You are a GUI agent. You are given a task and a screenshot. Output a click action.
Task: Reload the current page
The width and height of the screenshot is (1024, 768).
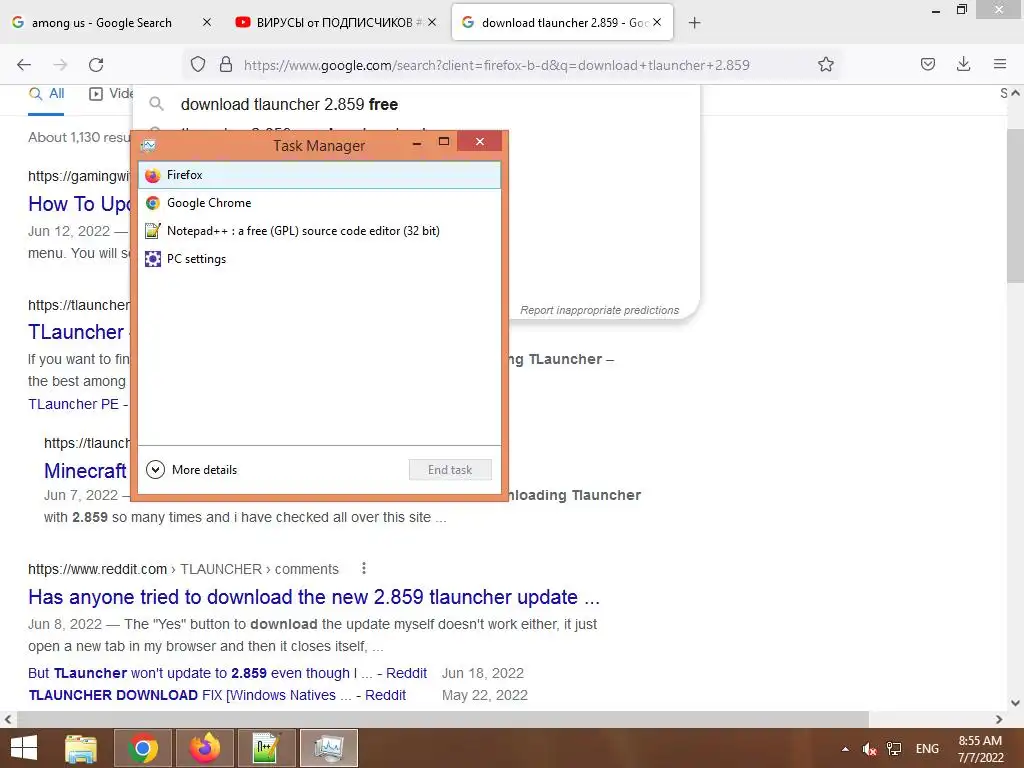[x=96, y=65]
